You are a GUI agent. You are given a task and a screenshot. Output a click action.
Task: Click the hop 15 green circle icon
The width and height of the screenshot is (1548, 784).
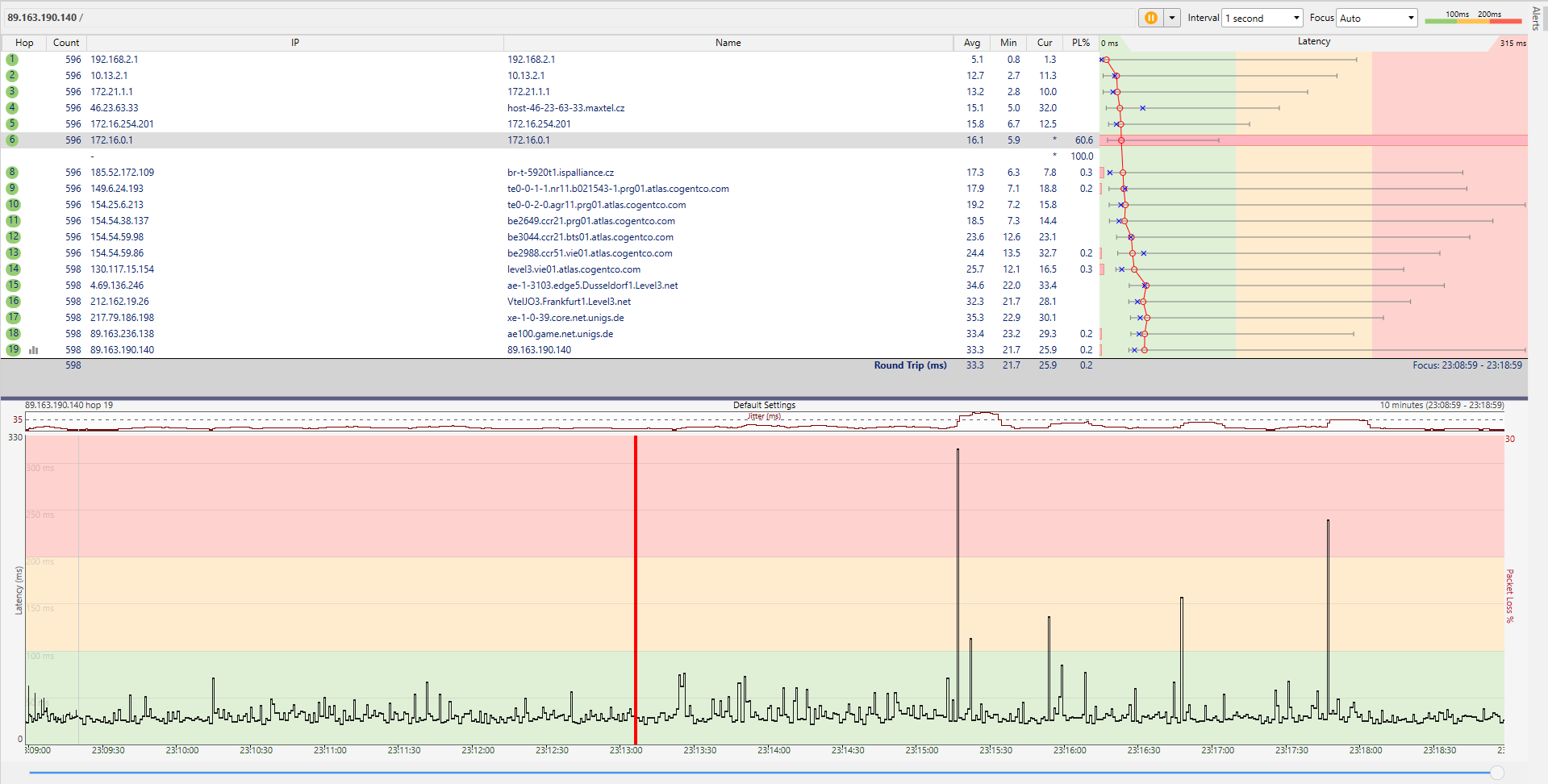pyautogui.click(x=13, y=286)
